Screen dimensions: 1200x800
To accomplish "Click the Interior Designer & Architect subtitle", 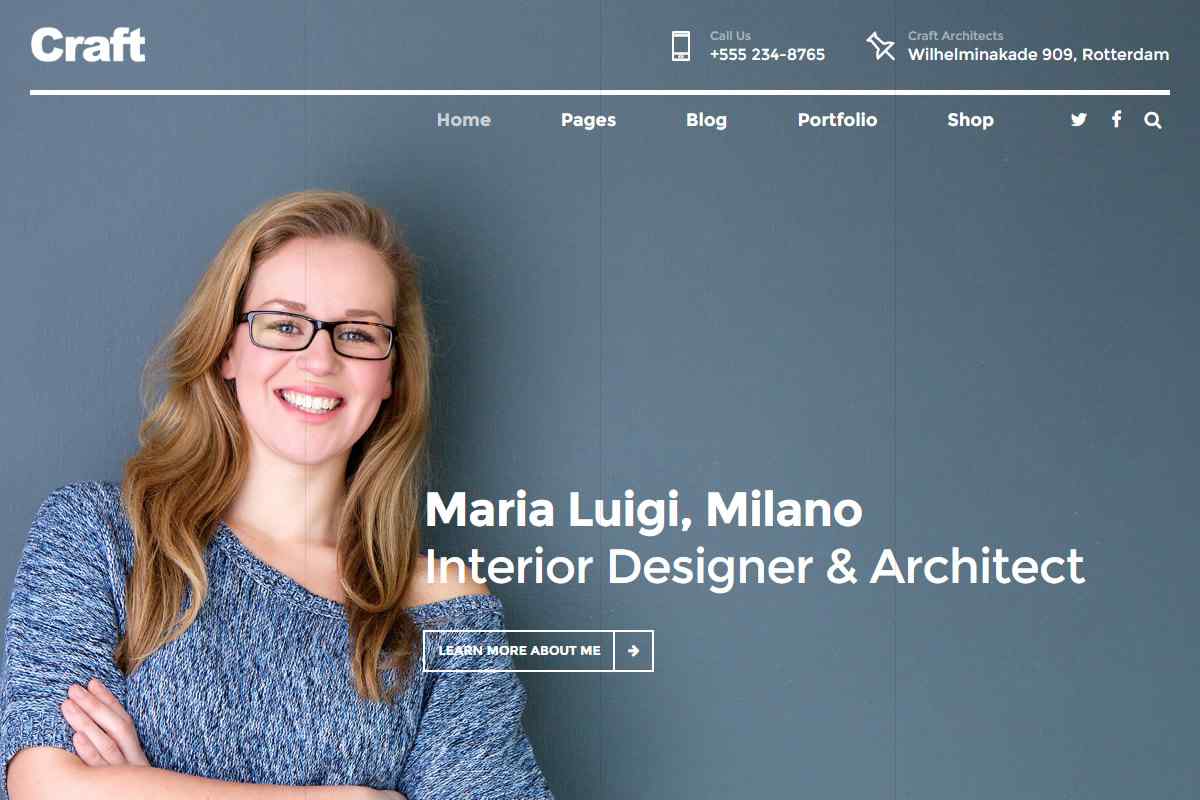I will [755, 566].
